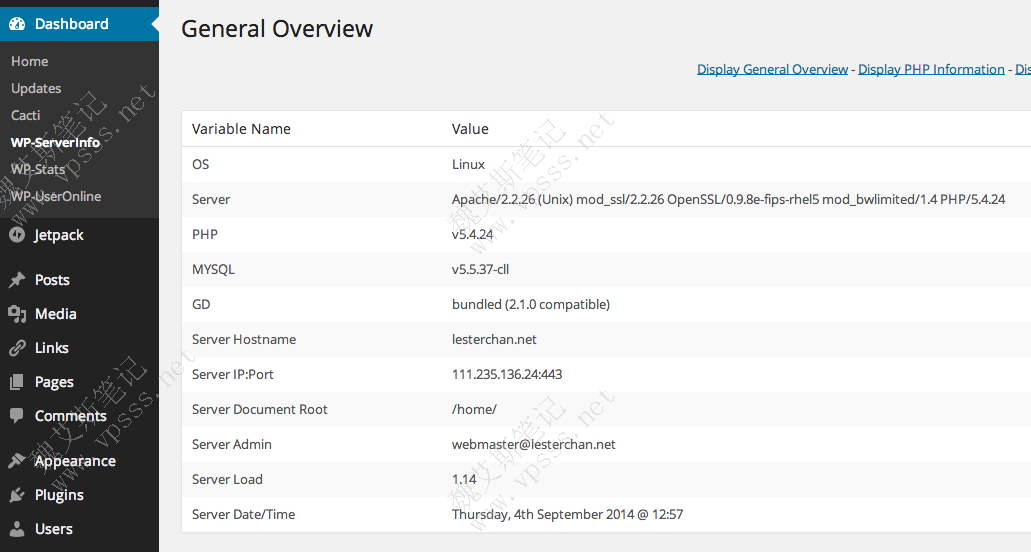Click the OS variable label

201,164
